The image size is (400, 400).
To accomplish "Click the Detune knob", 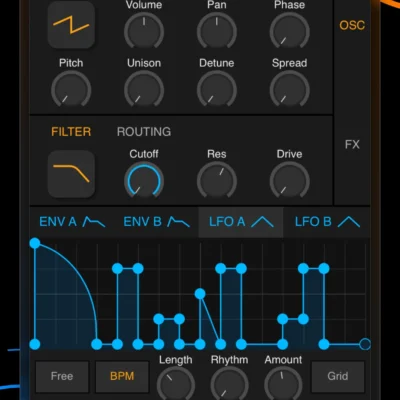I will (217, 90).
